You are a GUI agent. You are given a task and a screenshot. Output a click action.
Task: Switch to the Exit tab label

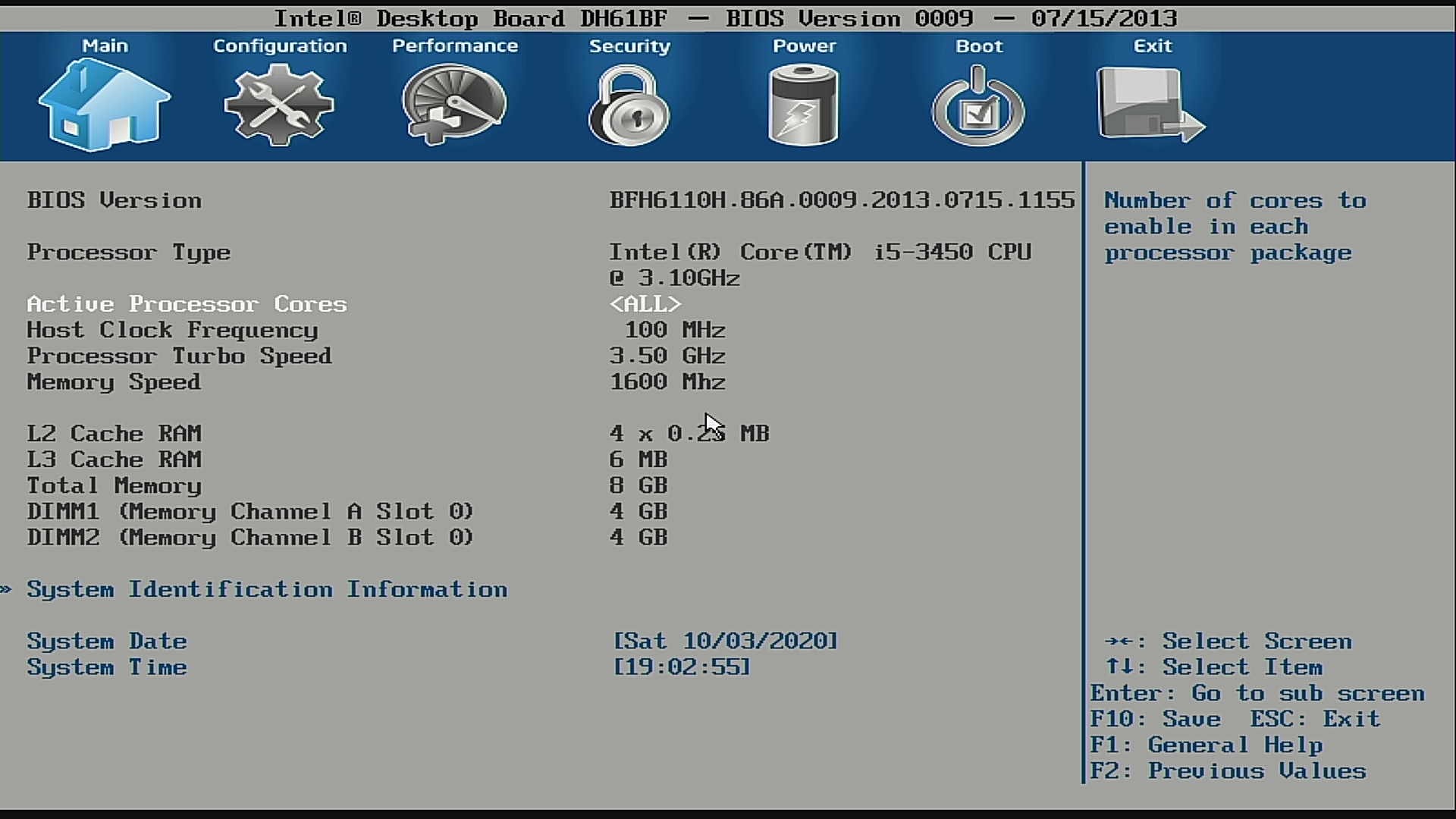point(1153,46)
